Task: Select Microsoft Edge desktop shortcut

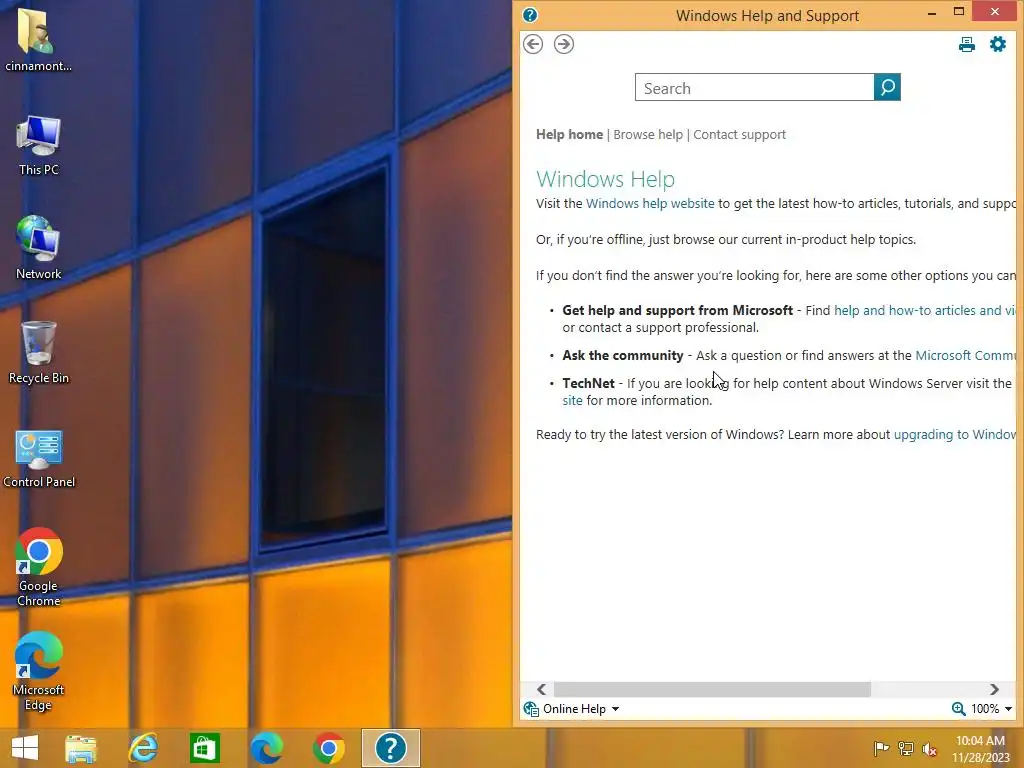Action: pos(39,671)
